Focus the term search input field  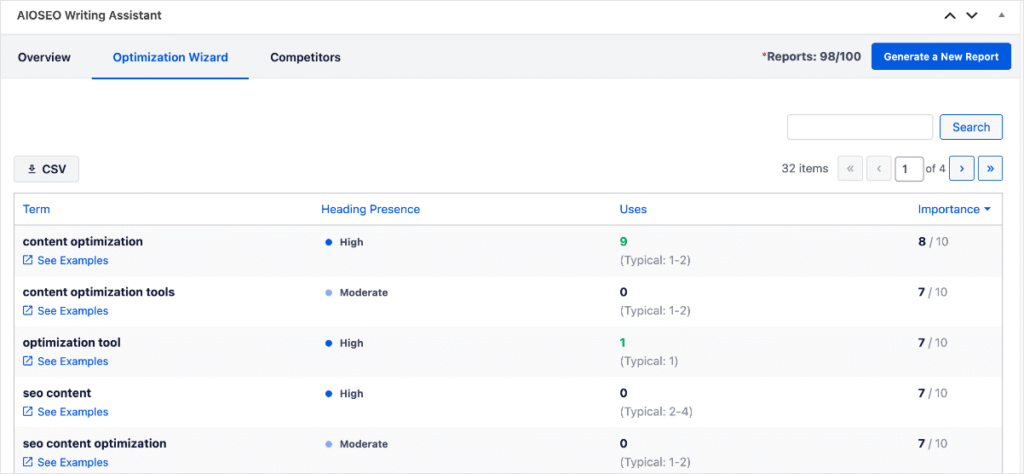pyautogui.click(x=859, y=127)
